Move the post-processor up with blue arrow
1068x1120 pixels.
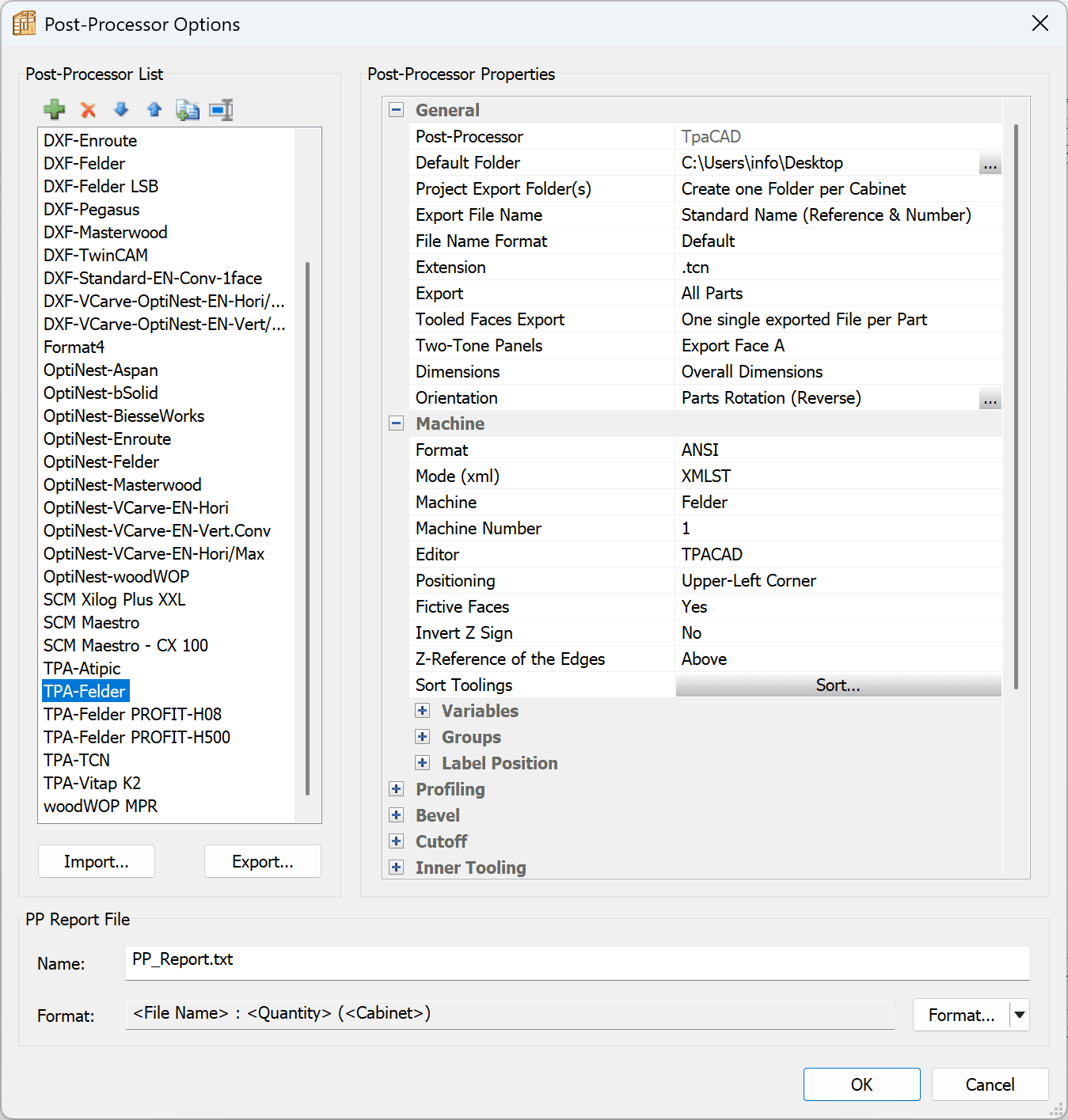pos(154,110)
